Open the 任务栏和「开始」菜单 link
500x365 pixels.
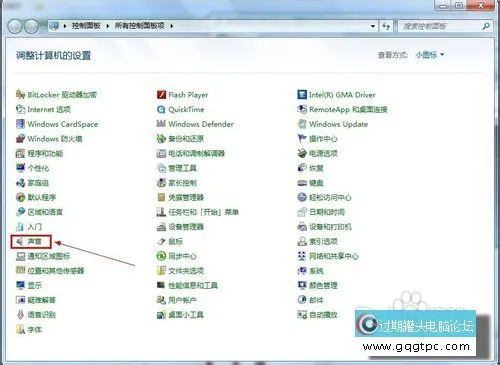[x=203, y=212]
